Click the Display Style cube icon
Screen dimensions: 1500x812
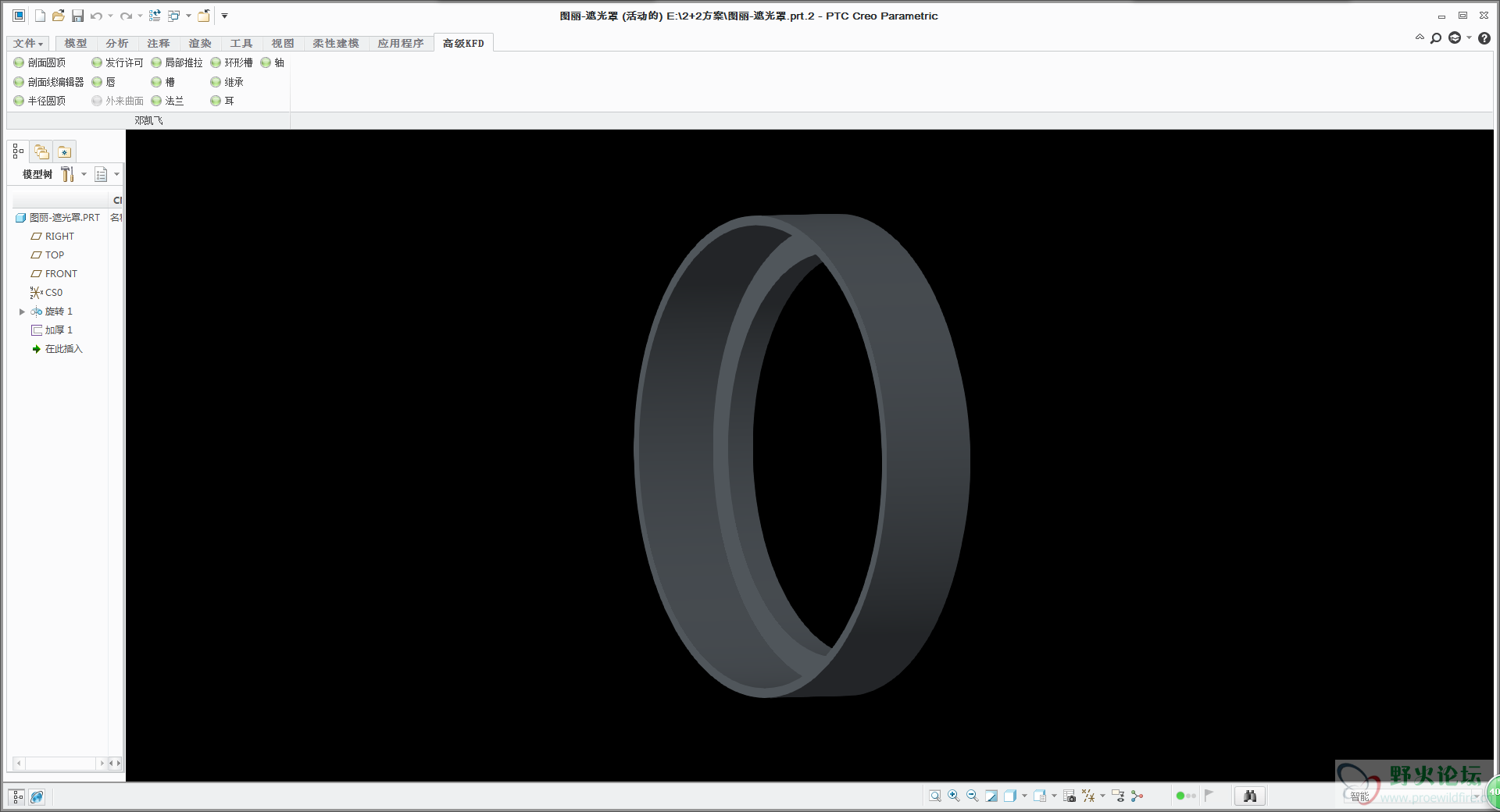click(1009, 796)
